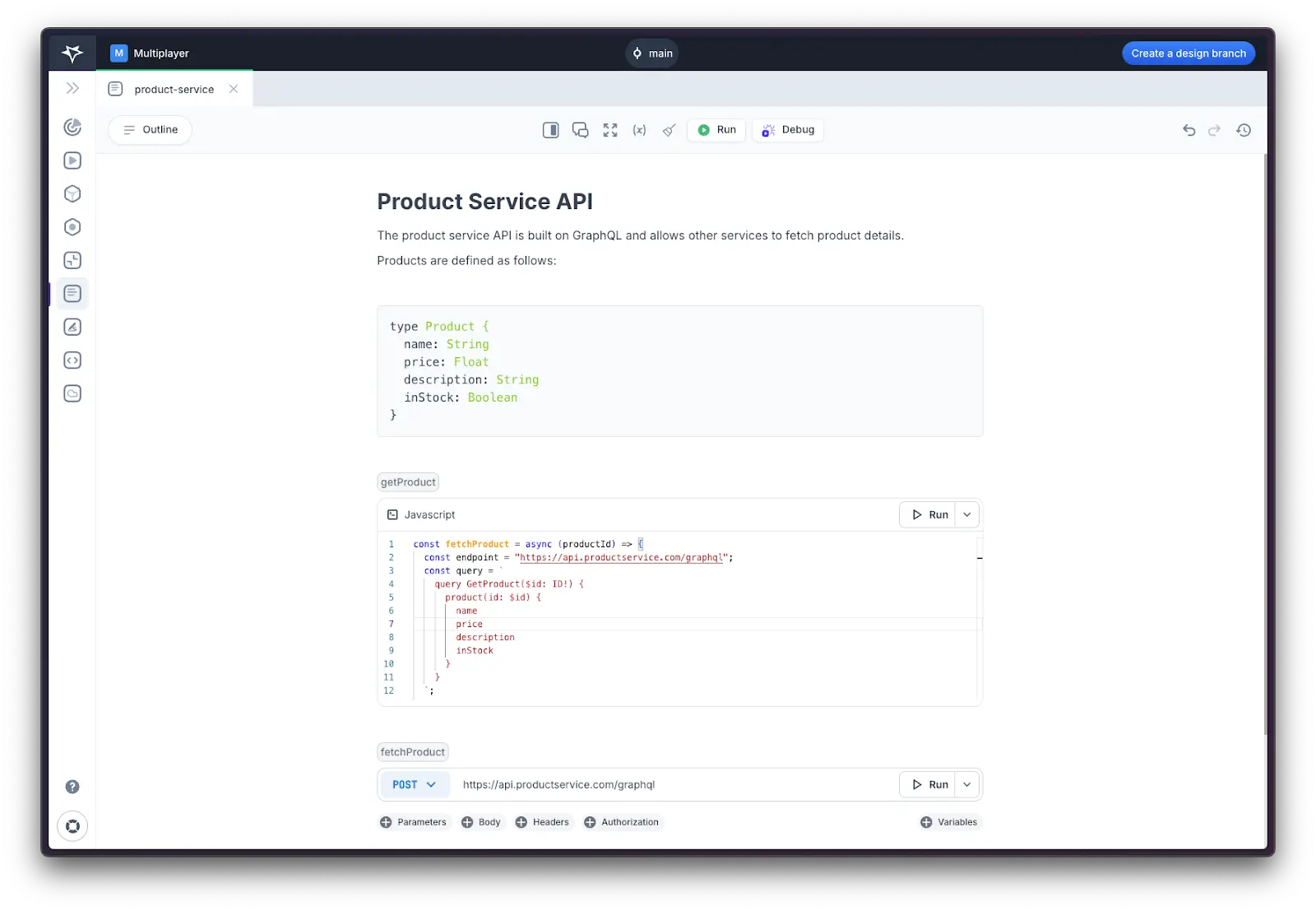Open version history clock icon
Screen dimensions: 1316x911
pyautogui.click(x=1244, y=130)
